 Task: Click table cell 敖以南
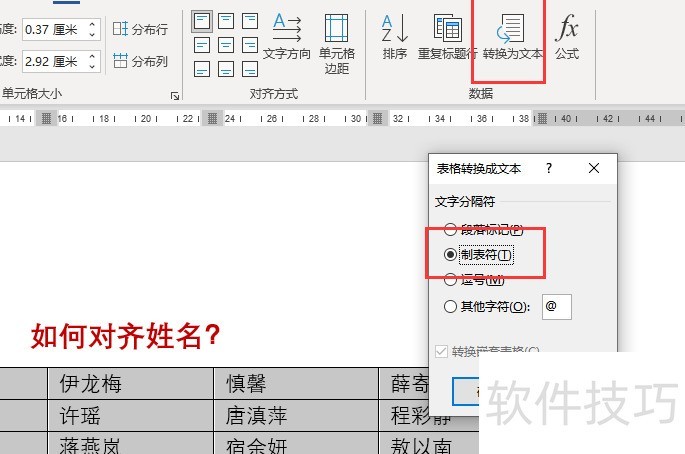[x=429, y=444]
